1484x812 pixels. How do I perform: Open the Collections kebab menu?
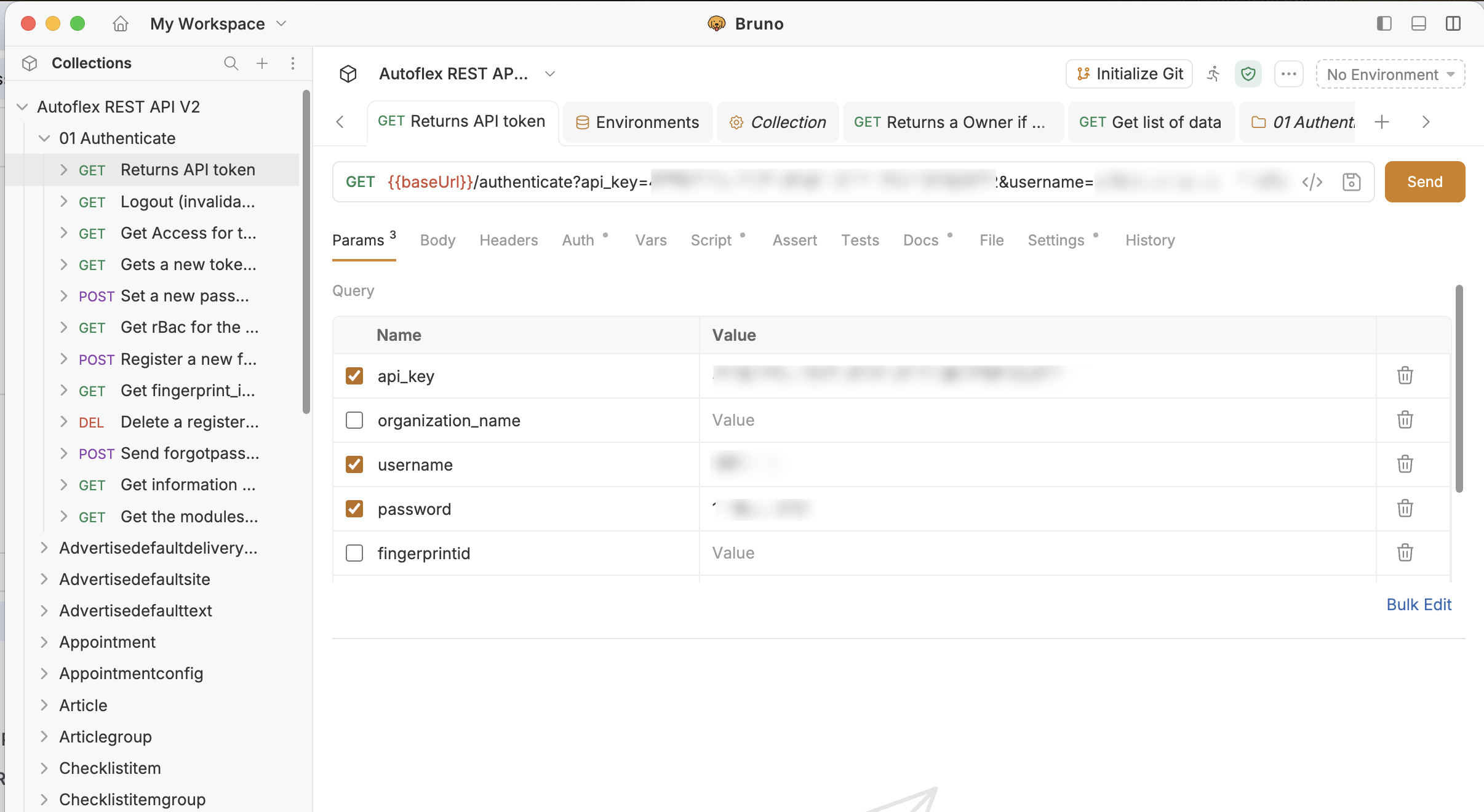(293, 63)
